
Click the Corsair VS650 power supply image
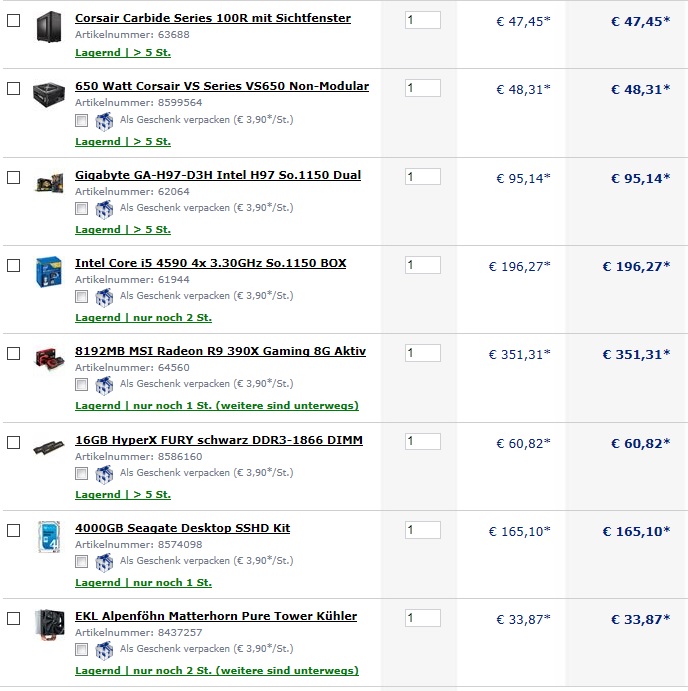point(47,94)
